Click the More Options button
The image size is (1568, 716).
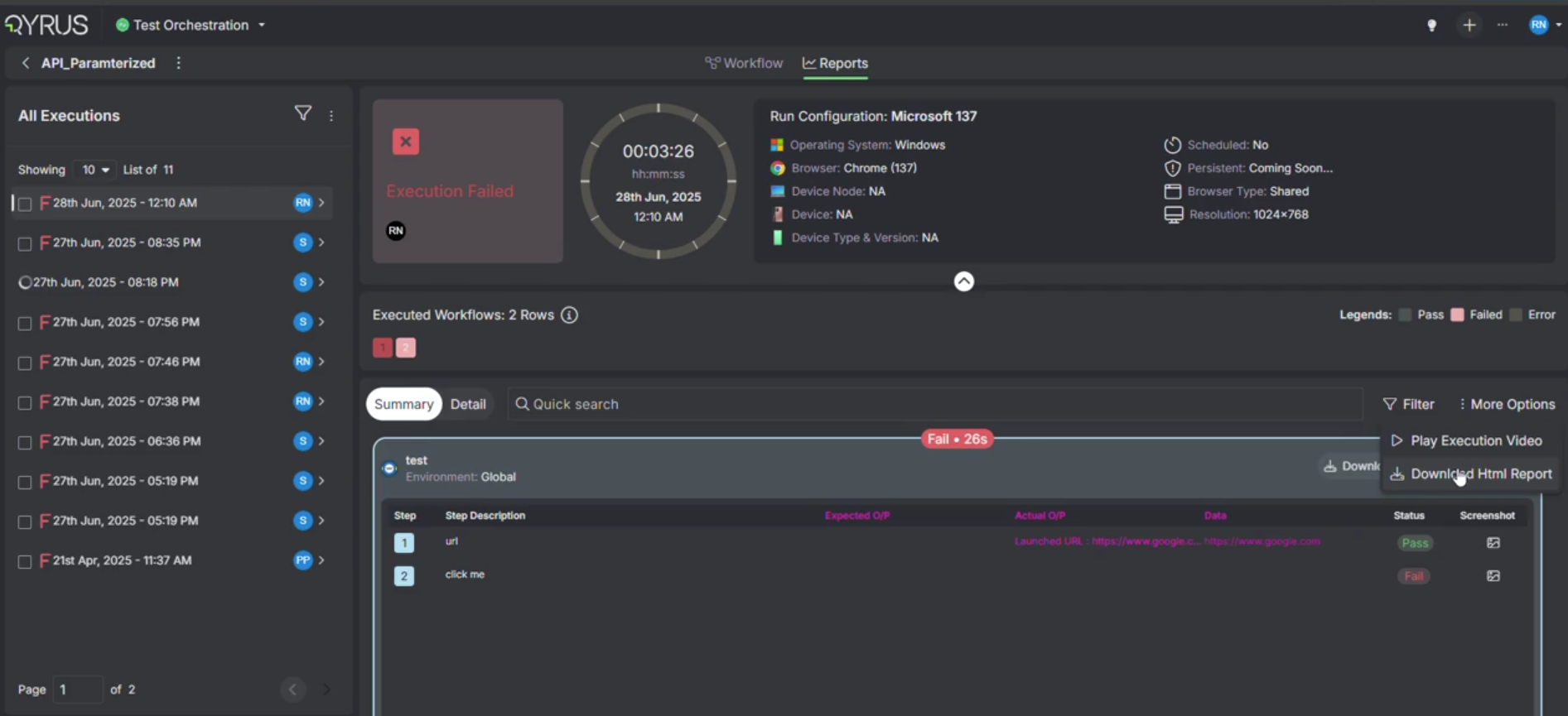coord(1506,404)
